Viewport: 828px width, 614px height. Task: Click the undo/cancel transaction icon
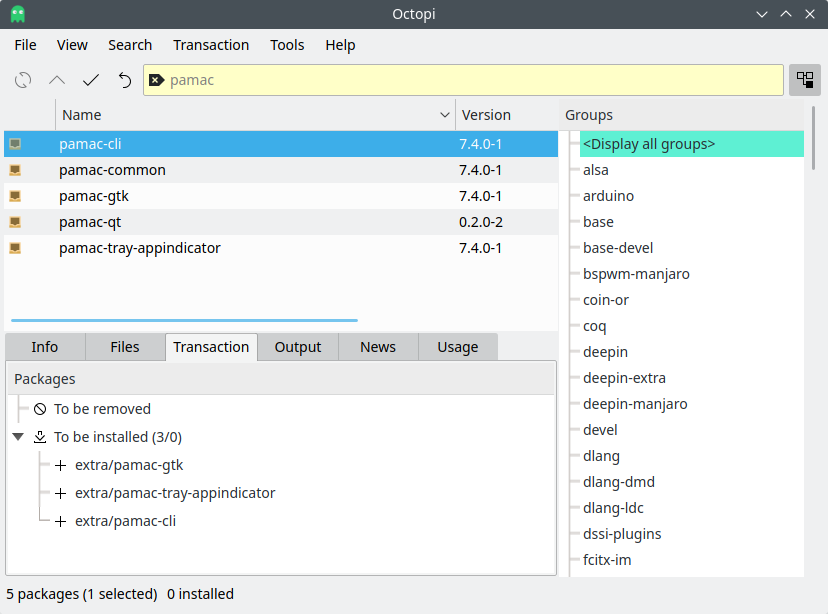[124, 80]
